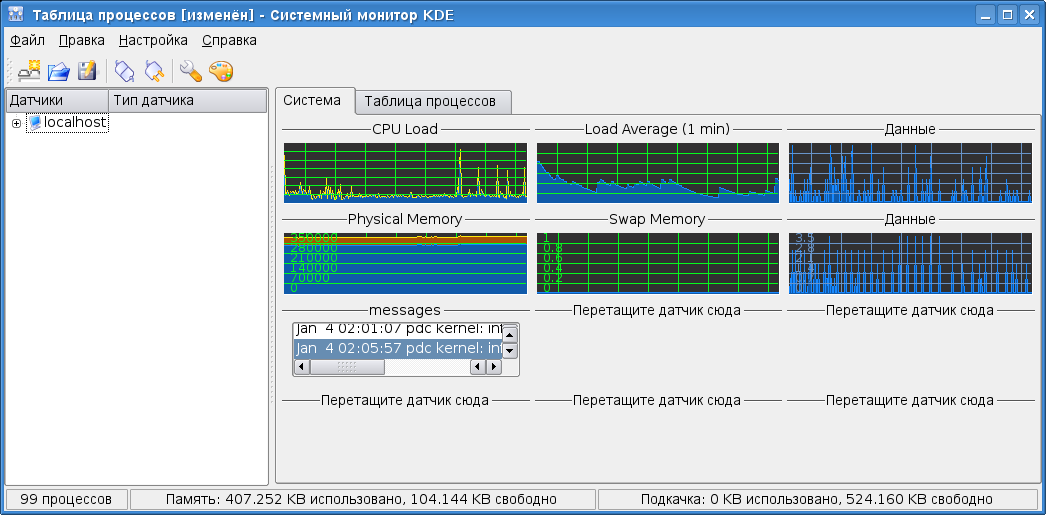Image resolution: width=1046 pixels, height=515 pixels.
Task: Open the Правка menu
Action: 81,40
